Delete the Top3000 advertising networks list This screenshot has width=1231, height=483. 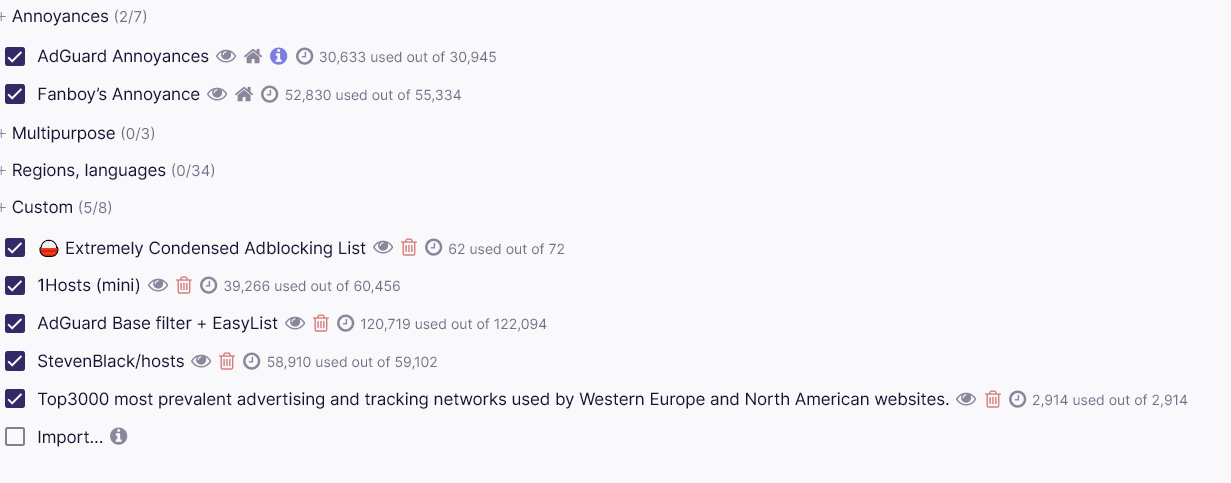coord(993,400)
